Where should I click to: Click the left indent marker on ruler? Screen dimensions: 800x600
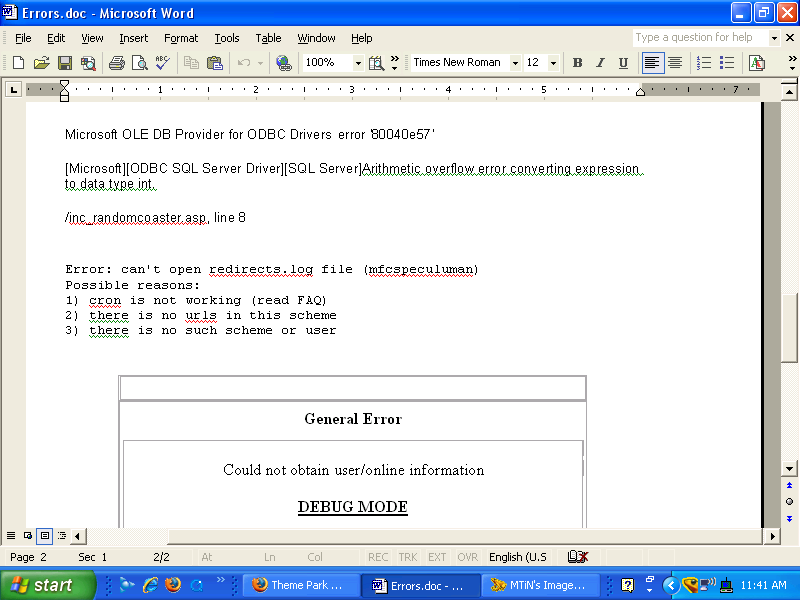tap(64, 96)
